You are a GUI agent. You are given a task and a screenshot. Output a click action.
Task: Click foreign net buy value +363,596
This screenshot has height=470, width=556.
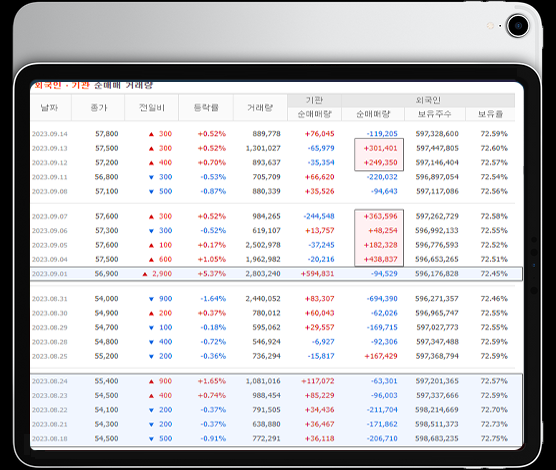(x=380, y=216)
